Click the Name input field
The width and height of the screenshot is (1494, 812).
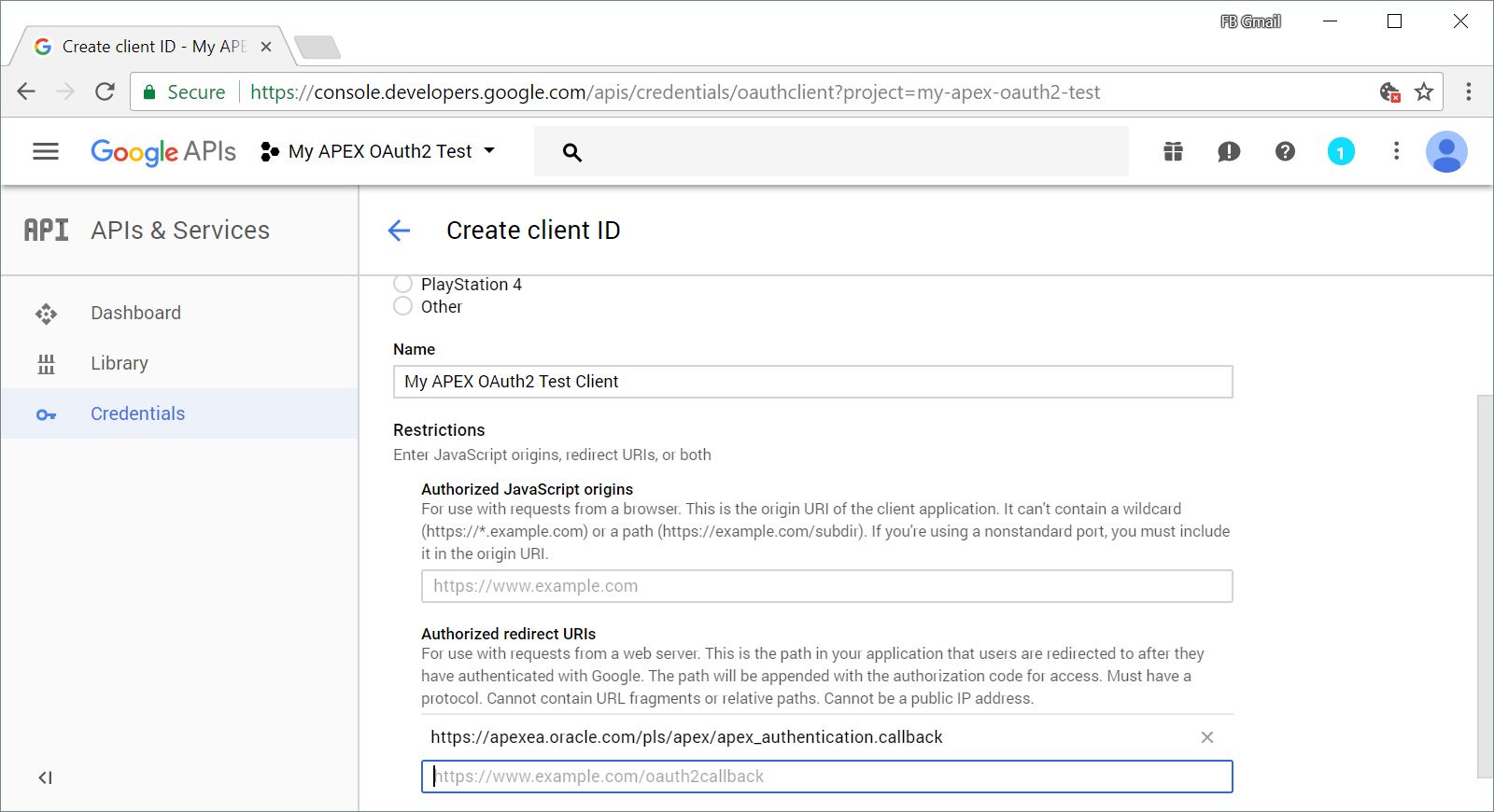pos(812,382)
